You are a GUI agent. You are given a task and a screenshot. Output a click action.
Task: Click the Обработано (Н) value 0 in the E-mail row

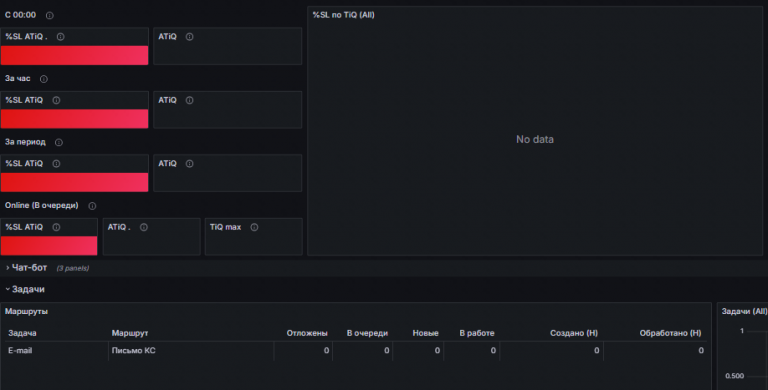coord(701,350)
